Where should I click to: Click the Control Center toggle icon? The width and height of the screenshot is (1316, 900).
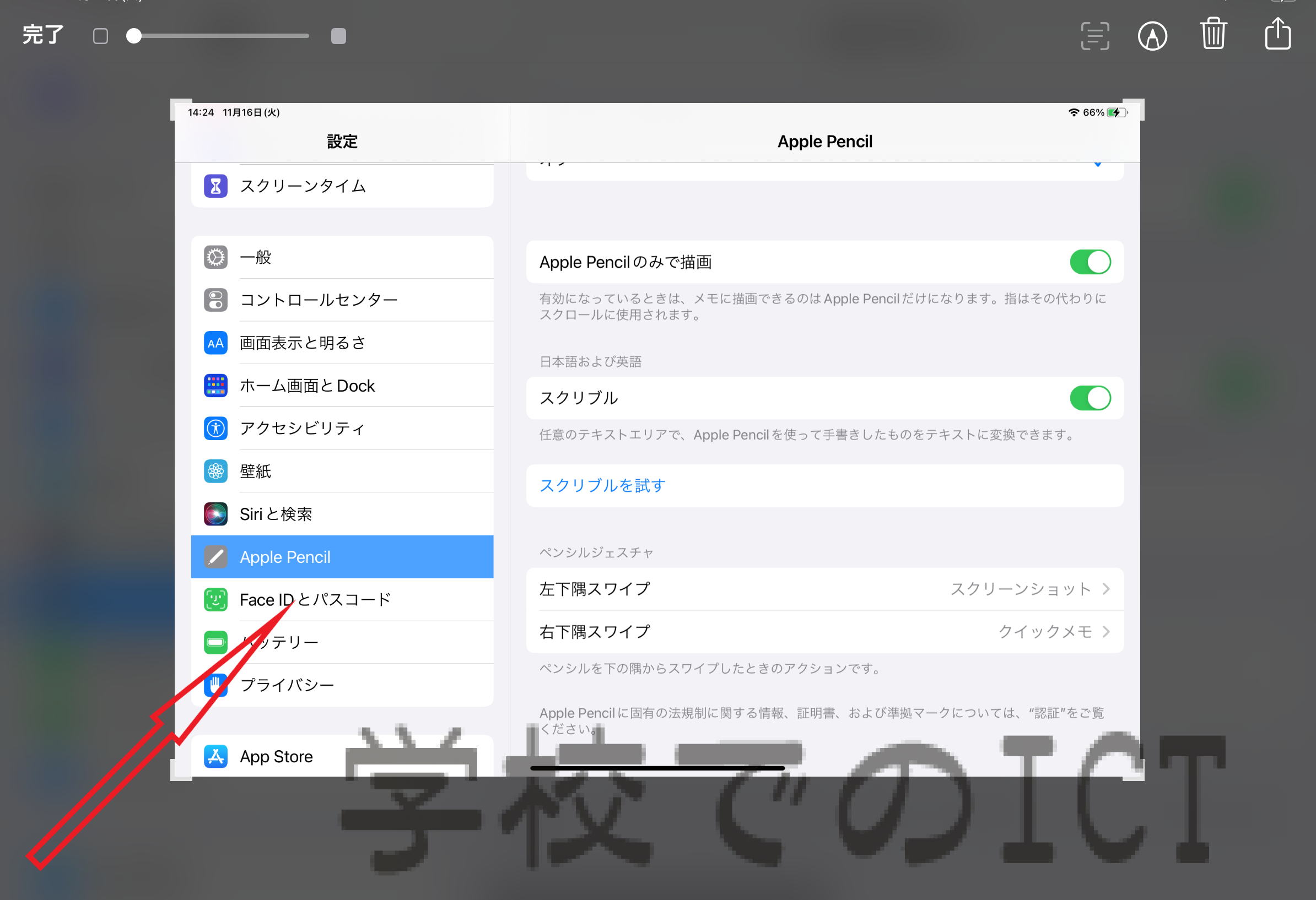point(215,300)
